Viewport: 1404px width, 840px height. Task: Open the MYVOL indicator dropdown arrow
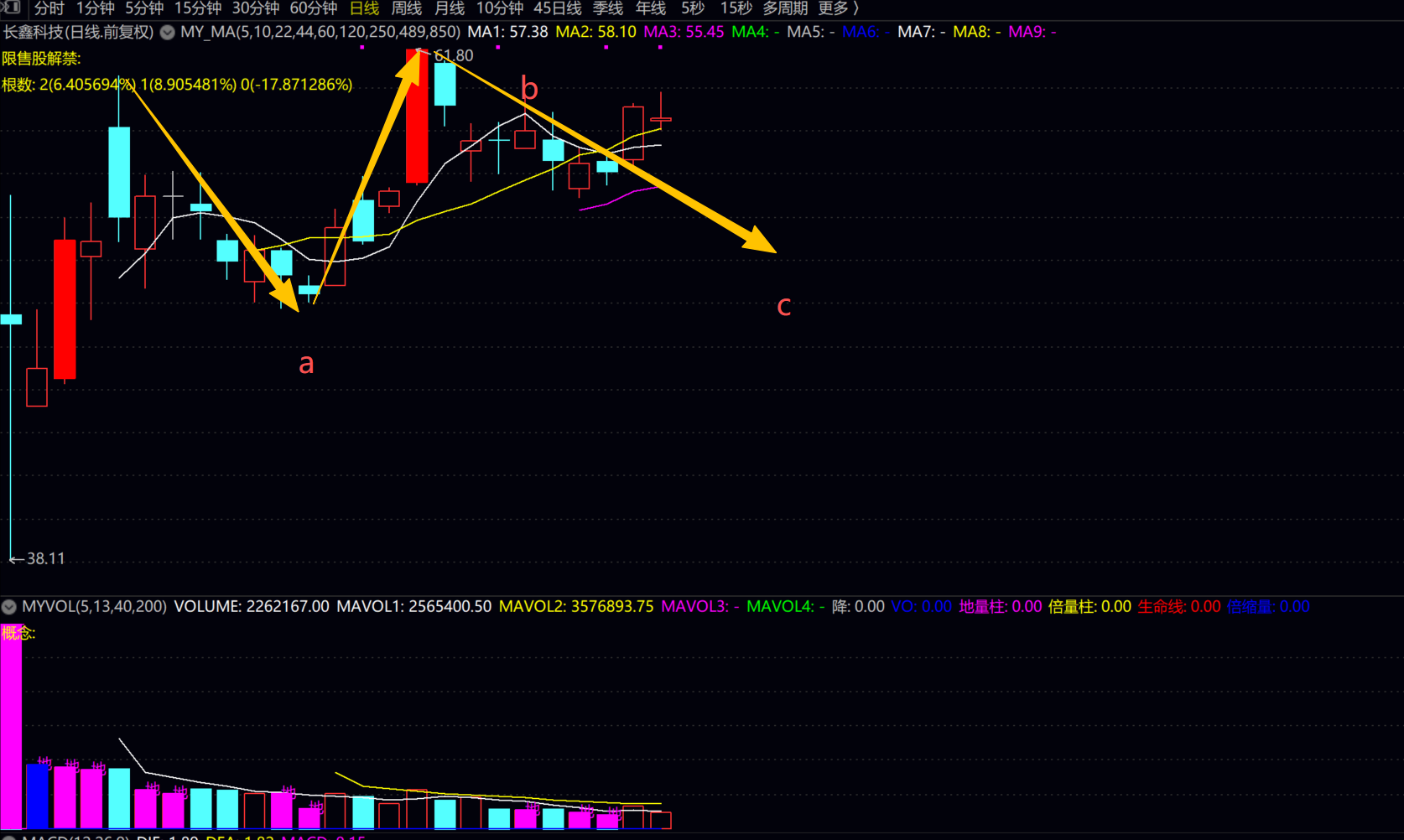coord(9,607)
